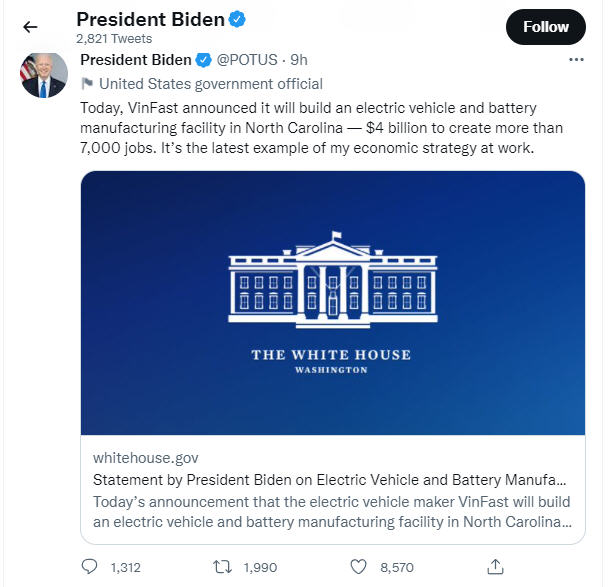Image resolution: width=610 pixels, height=587 pixels.
Task: Click the VinFast tweet body text
Action: [320, 128]
